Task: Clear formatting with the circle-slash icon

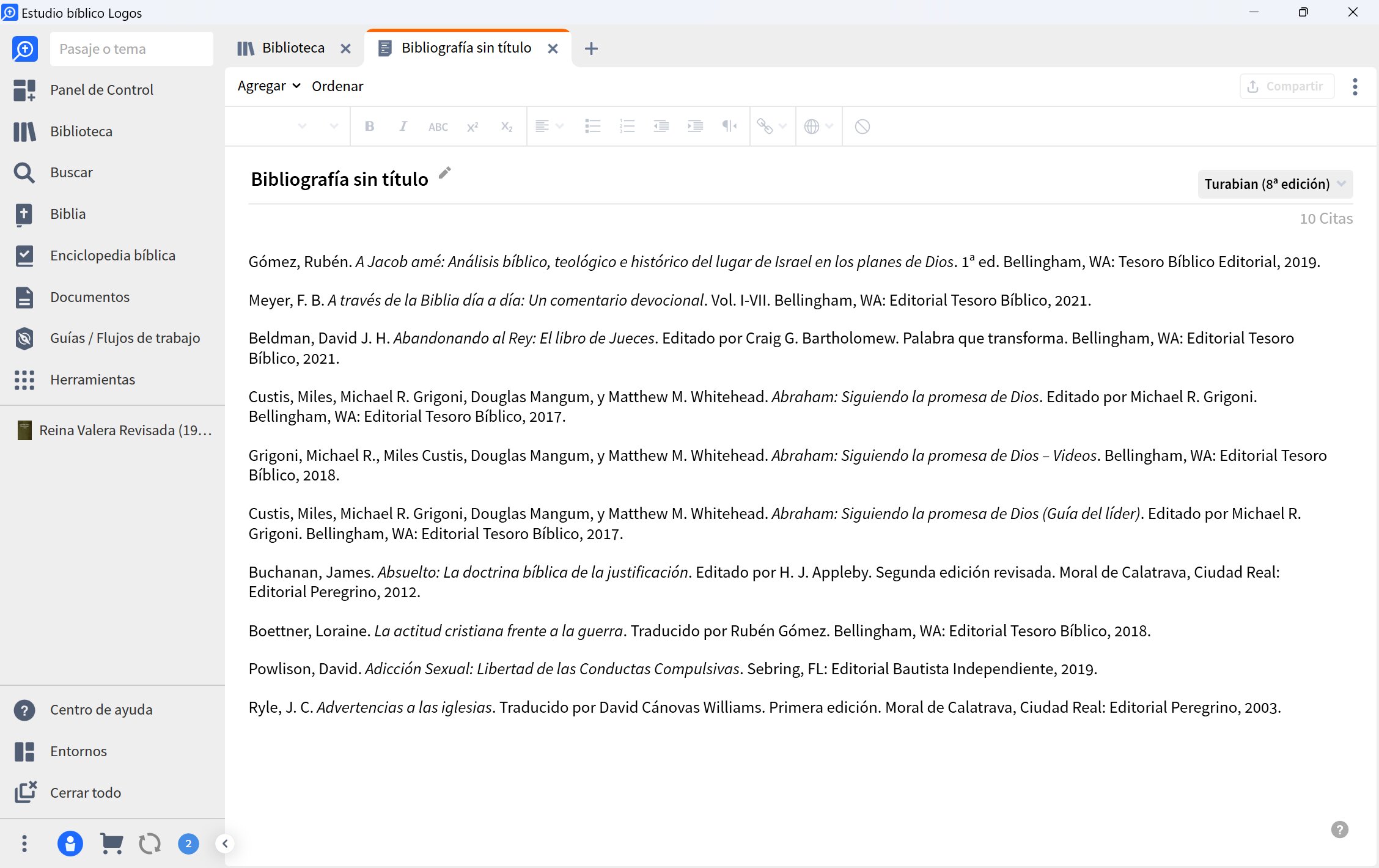Action: coord(862,127)
